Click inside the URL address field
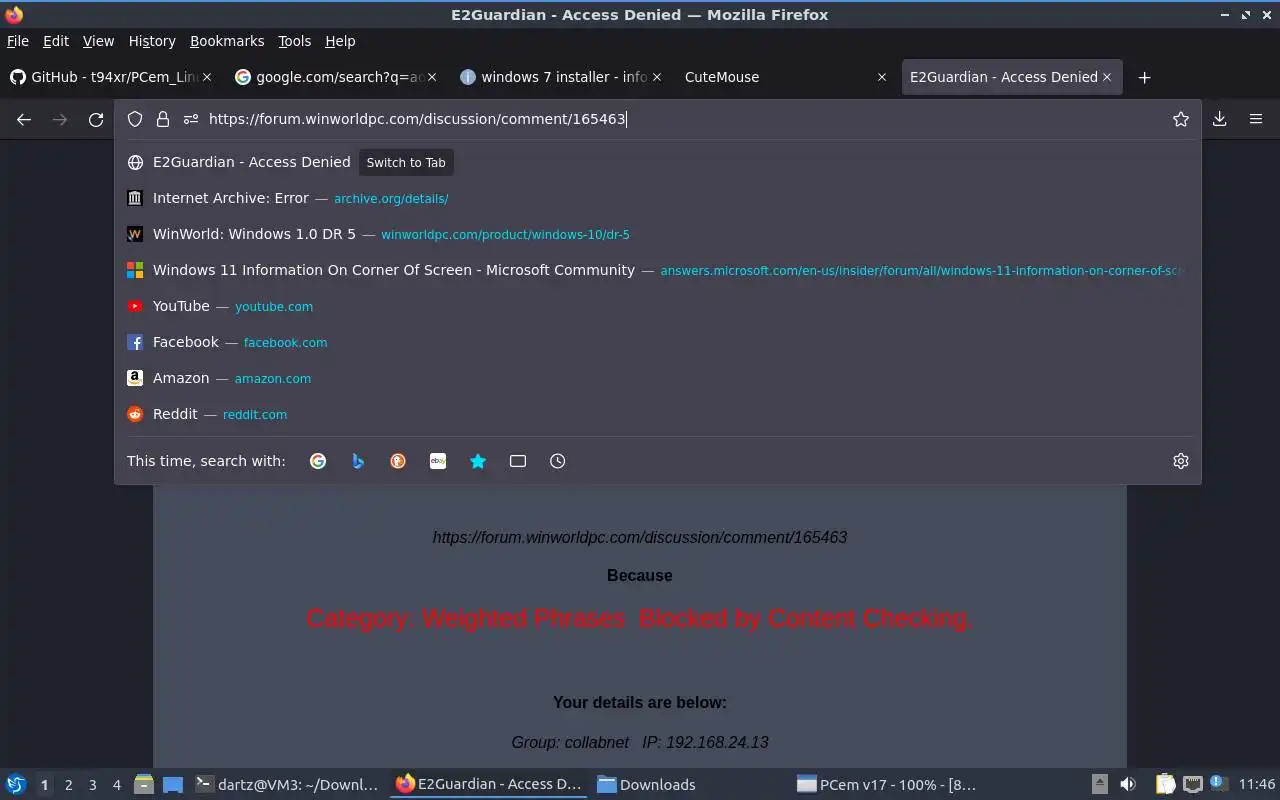 [685, 119]
